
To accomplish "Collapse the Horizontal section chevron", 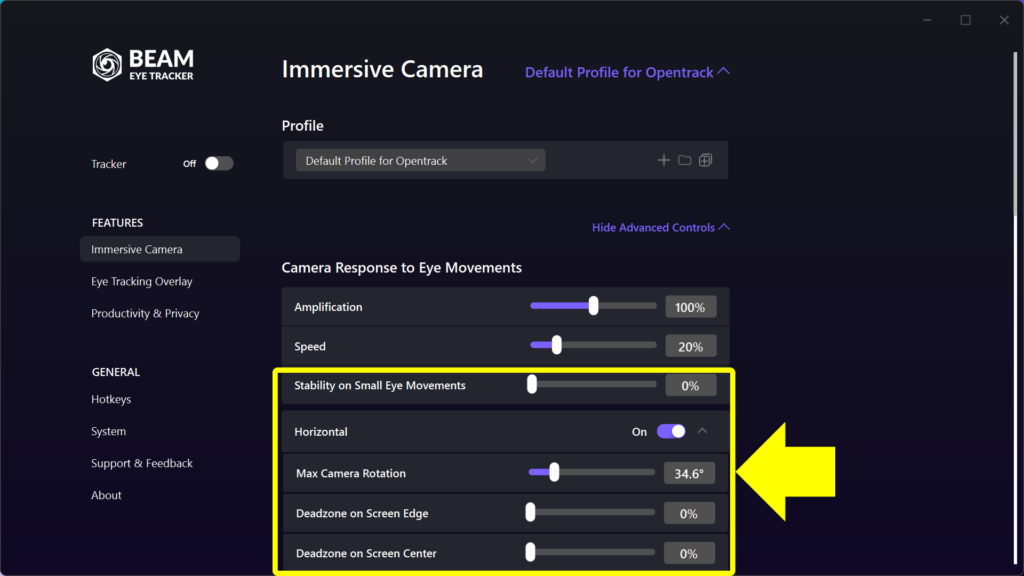I will [x=703, y=431].
